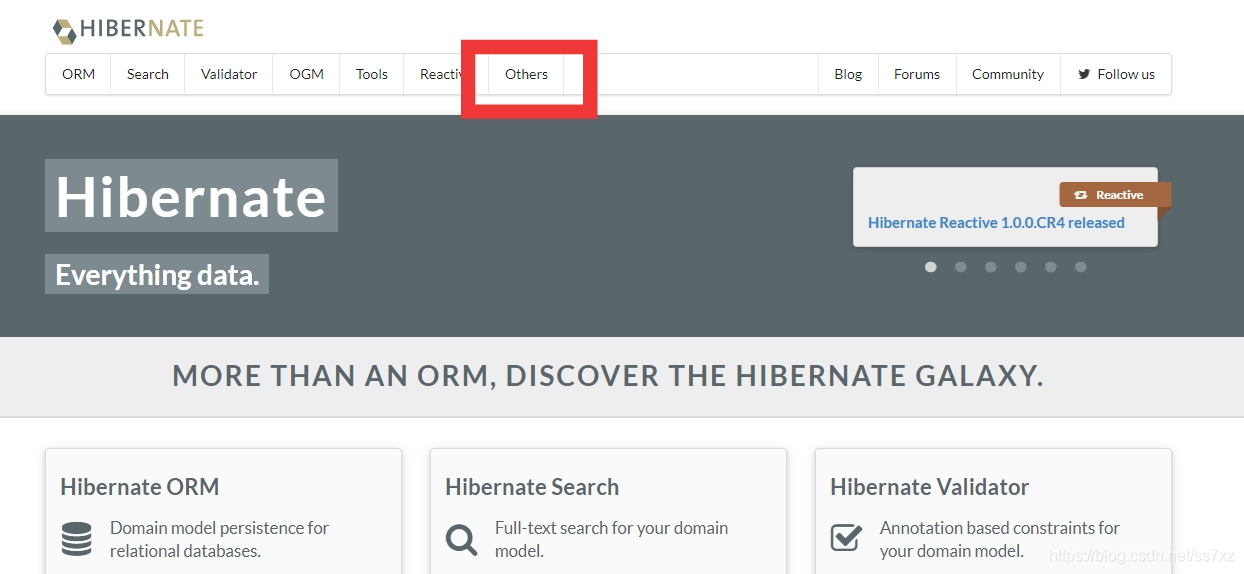This screenshot has height=574, width=1244.
Task: Open the Hibernate Validator card title
Action: tap(930, 487)
